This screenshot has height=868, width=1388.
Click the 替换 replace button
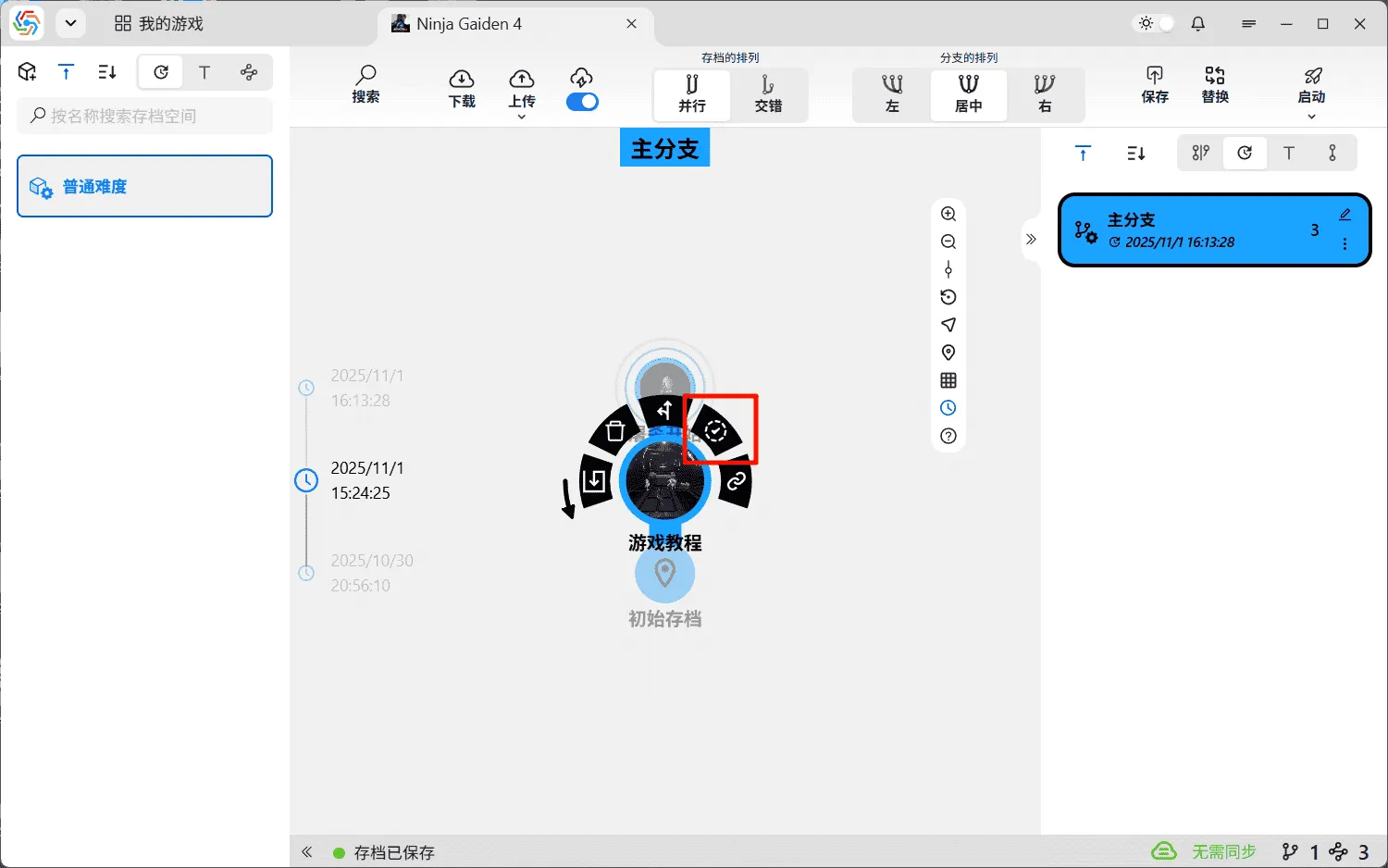point(1215,85)
